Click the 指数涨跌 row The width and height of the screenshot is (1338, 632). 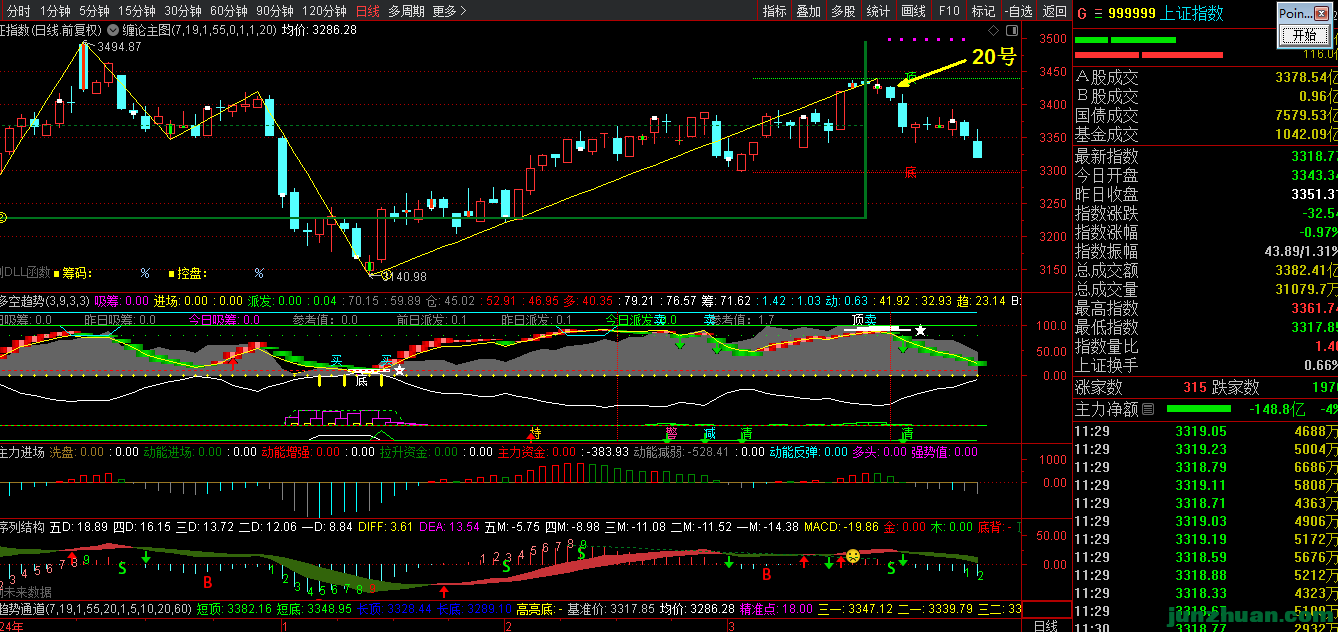tap(1206, 213)
